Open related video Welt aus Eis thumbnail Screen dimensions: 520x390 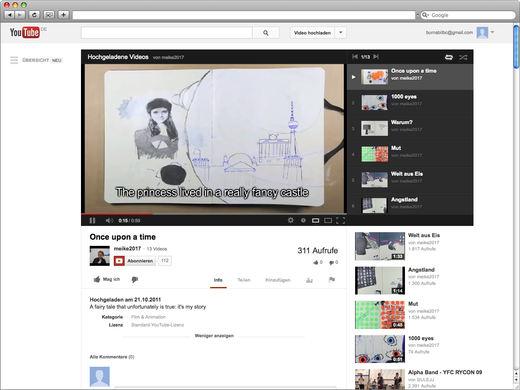point(380,246)
